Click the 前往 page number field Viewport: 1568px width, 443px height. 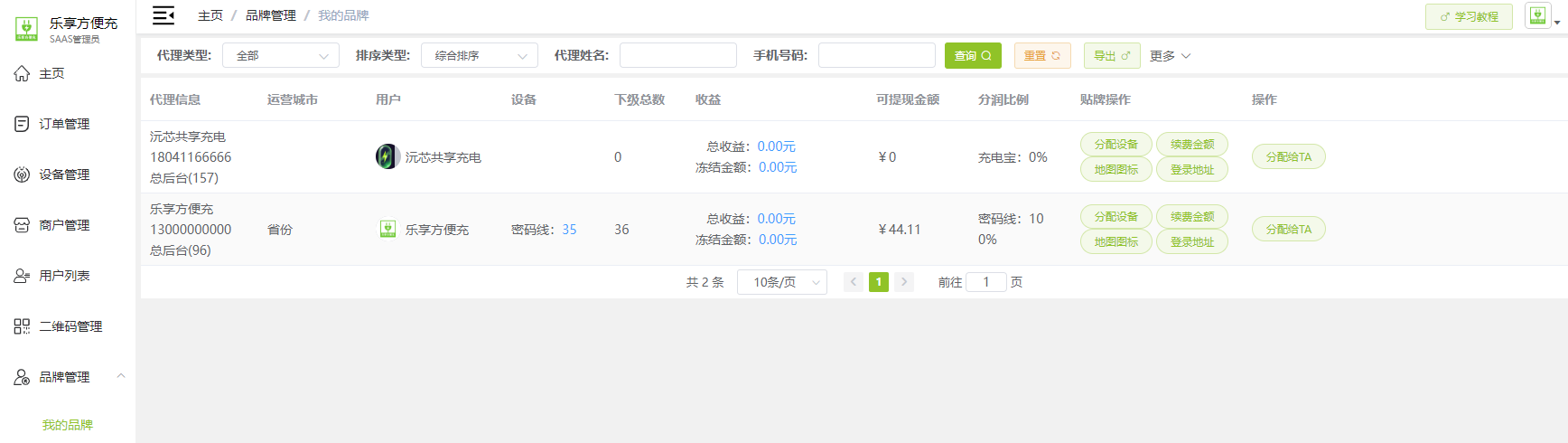[x=986, y=282]
